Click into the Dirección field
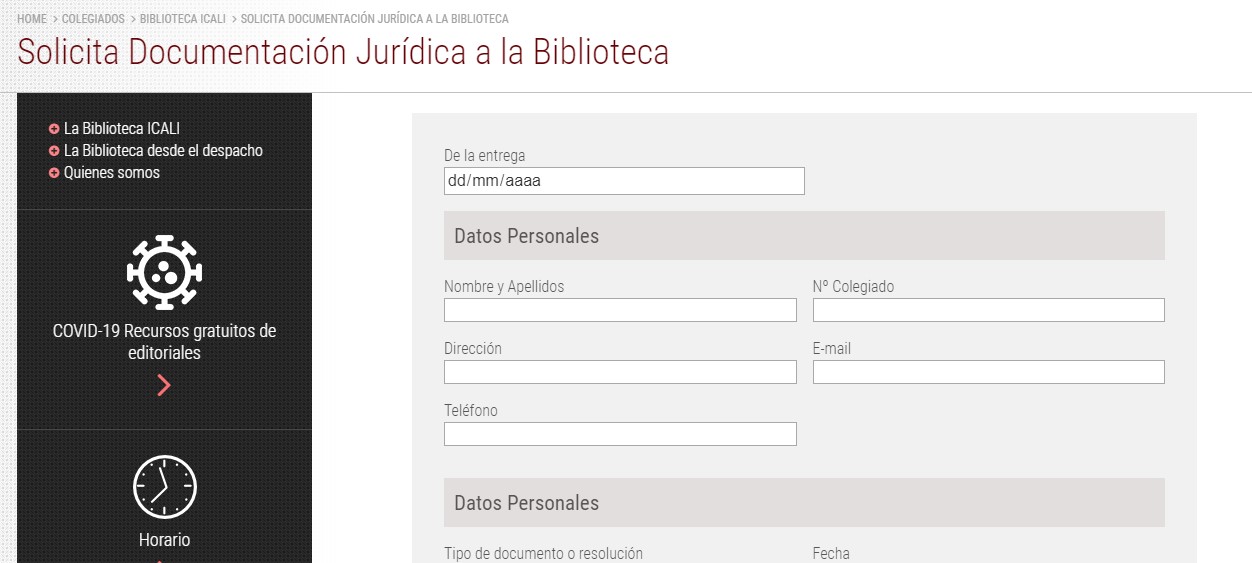Image resolution: width=1252 pixels, height=563 pixels. [x=620, y=372]
